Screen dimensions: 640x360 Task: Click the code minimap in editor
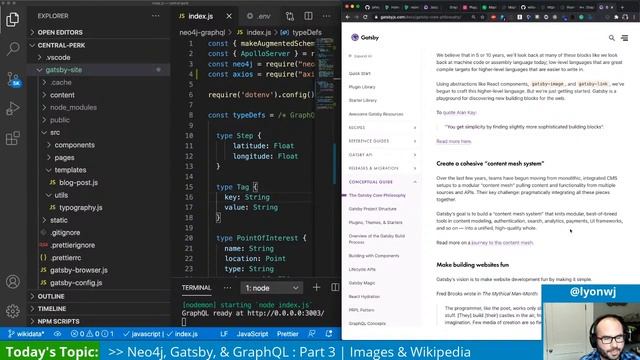(325, 73)
